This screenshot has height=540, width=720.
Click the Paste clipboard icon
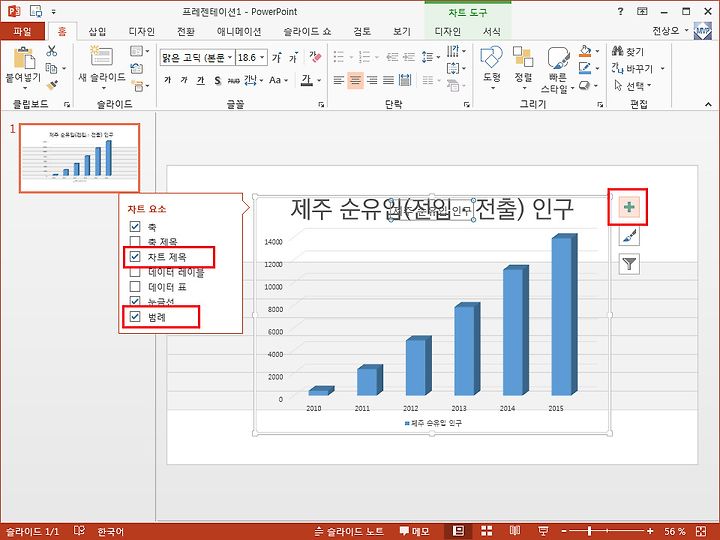[x=24, y=58]
